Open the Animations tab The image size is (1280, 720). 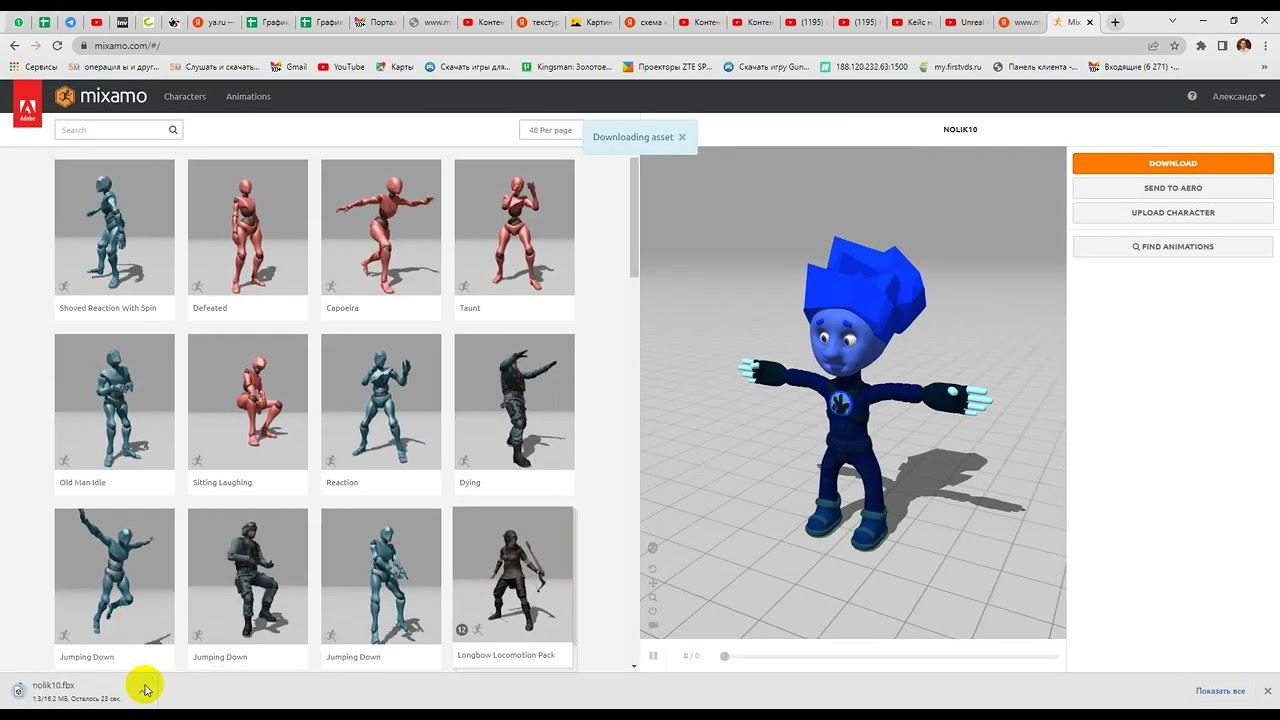point(248,96)
